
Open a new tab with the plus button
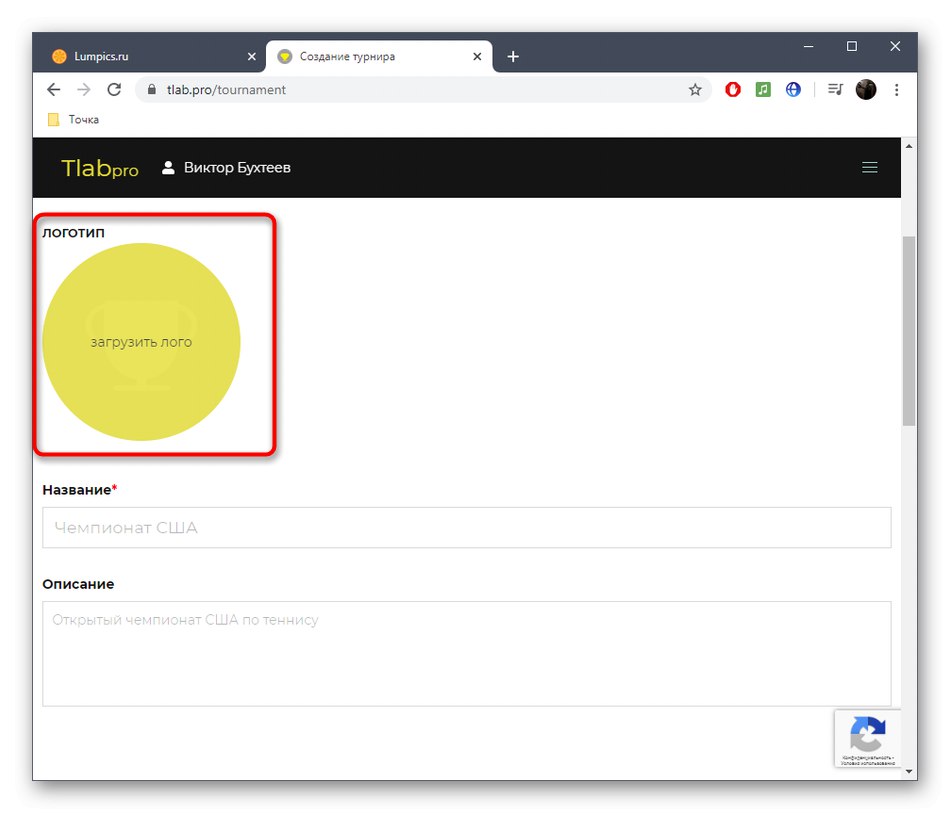coord(513,56)
